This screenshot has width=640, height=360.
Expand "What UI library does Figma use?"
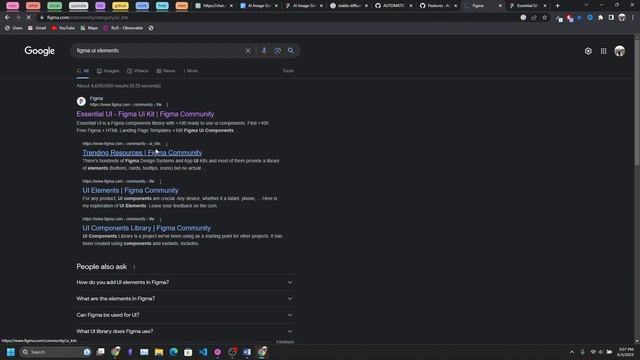184,331
